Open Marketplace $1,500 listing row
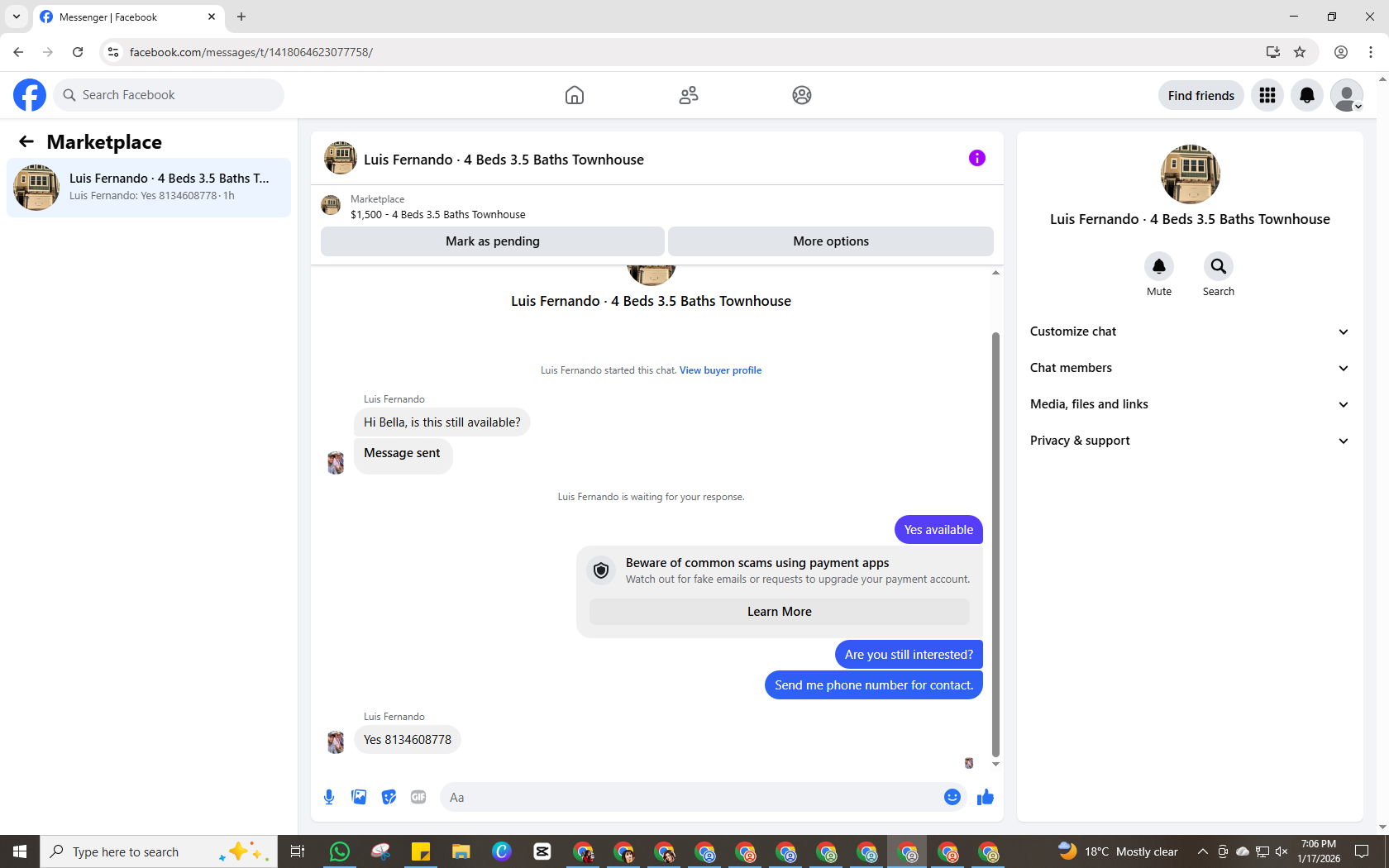The height and width of the screenshot is (868, 1389). click(657, 207)
